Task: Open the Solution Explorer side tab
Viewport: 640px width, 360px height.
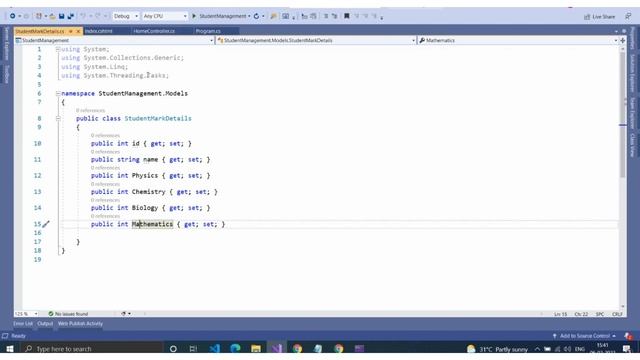Action: [632, 73]
